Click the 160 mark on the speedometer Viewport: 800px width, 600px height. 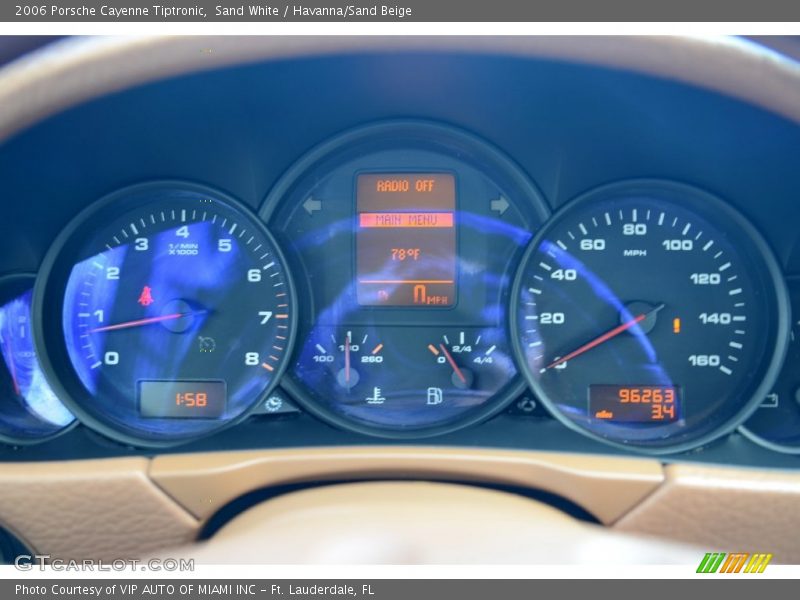tap(704, 361)
